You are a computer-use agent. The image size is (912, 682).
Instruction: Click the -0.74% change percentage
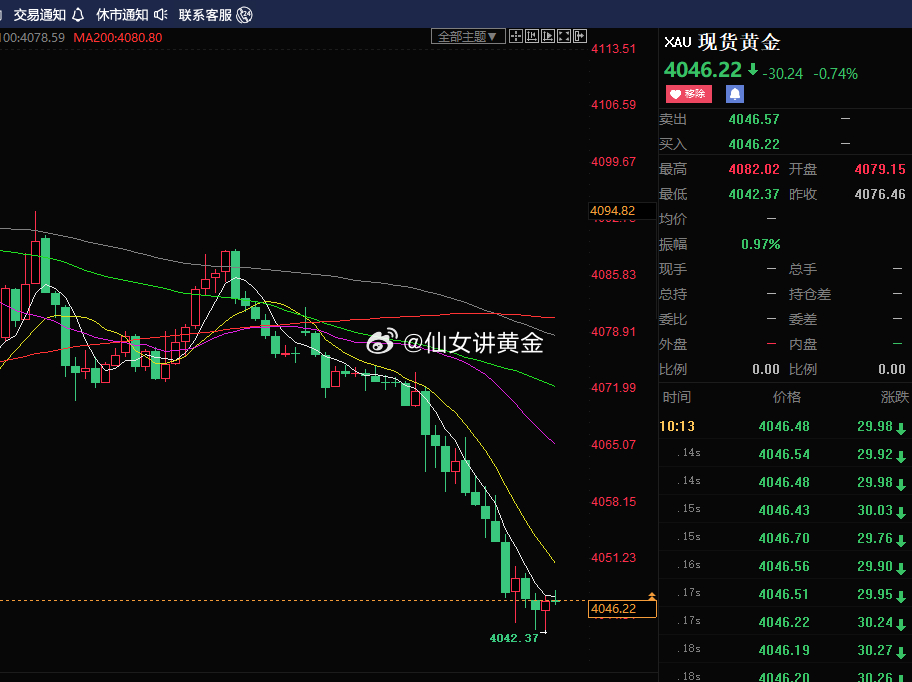[x=836, y=74]
